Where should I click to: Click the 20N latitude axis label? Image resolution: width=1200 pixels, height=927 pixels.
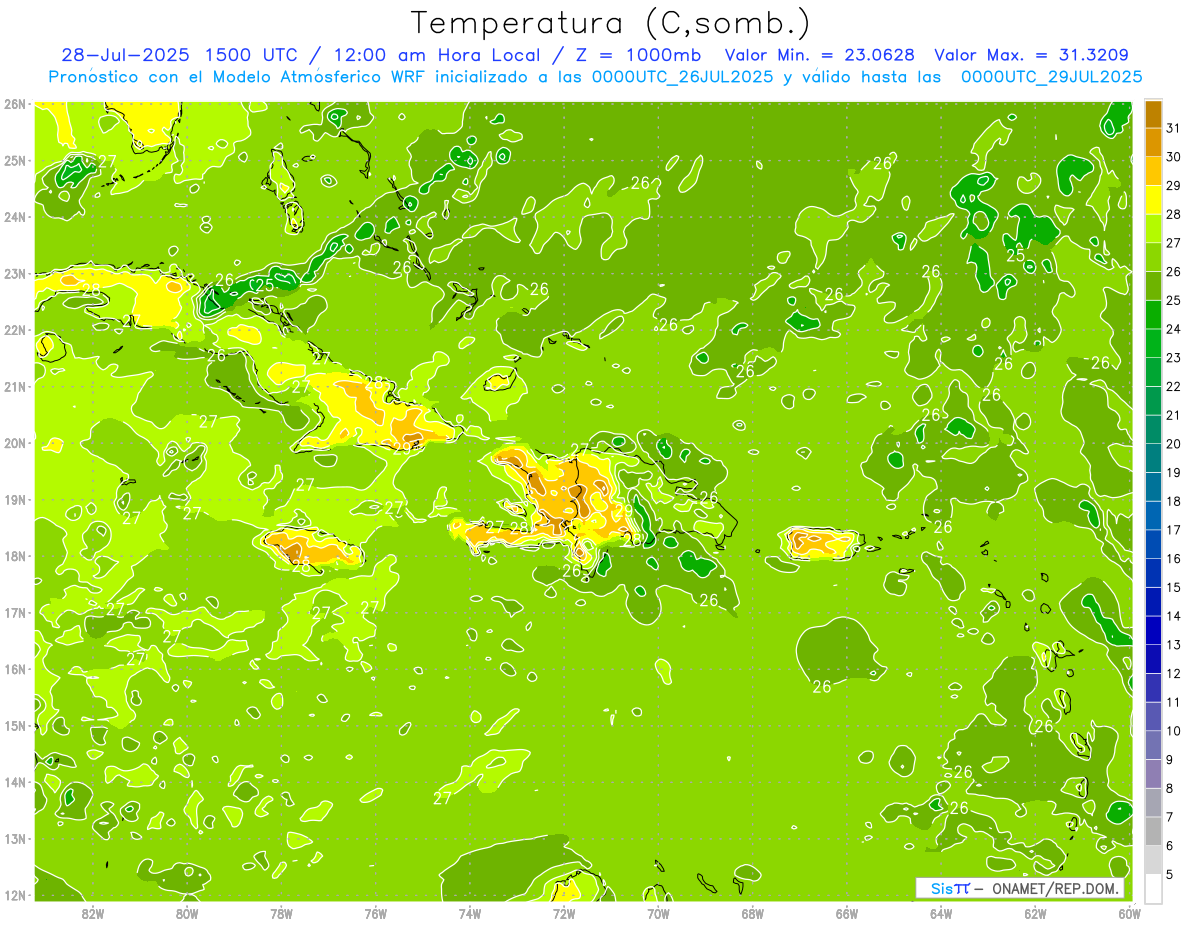(14, 443)
